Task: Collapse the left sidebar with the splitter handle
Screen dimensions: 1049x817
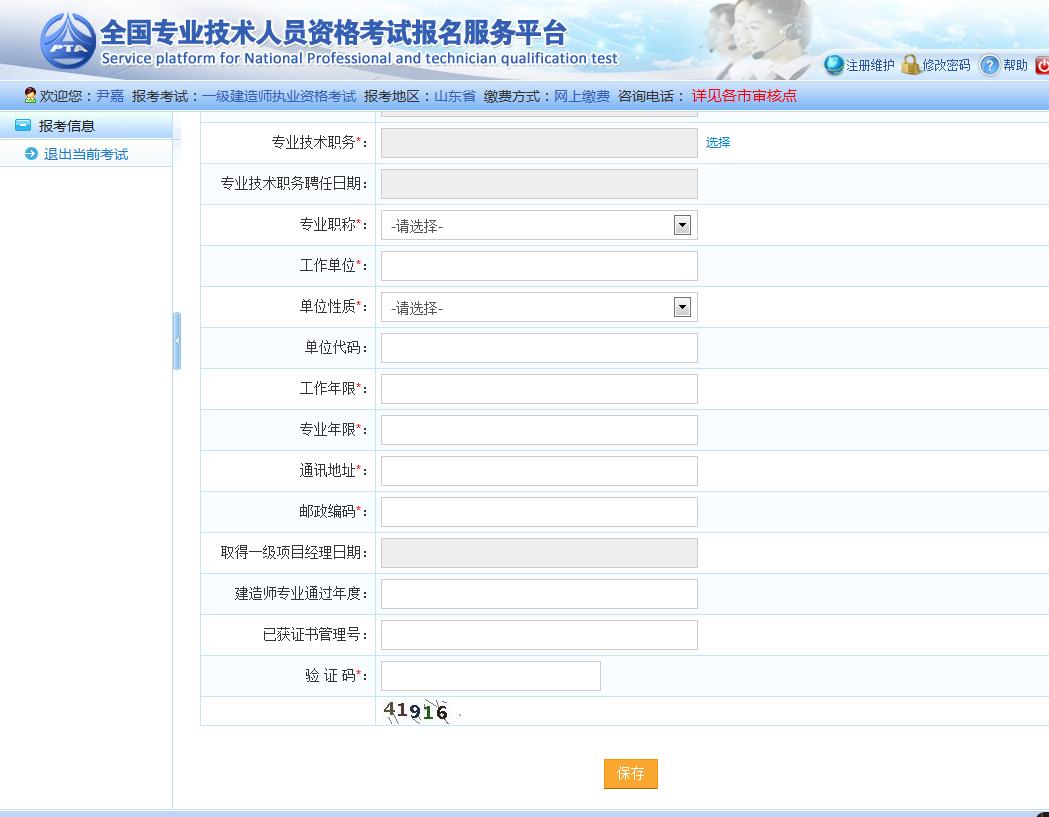Action: (177, 341)
